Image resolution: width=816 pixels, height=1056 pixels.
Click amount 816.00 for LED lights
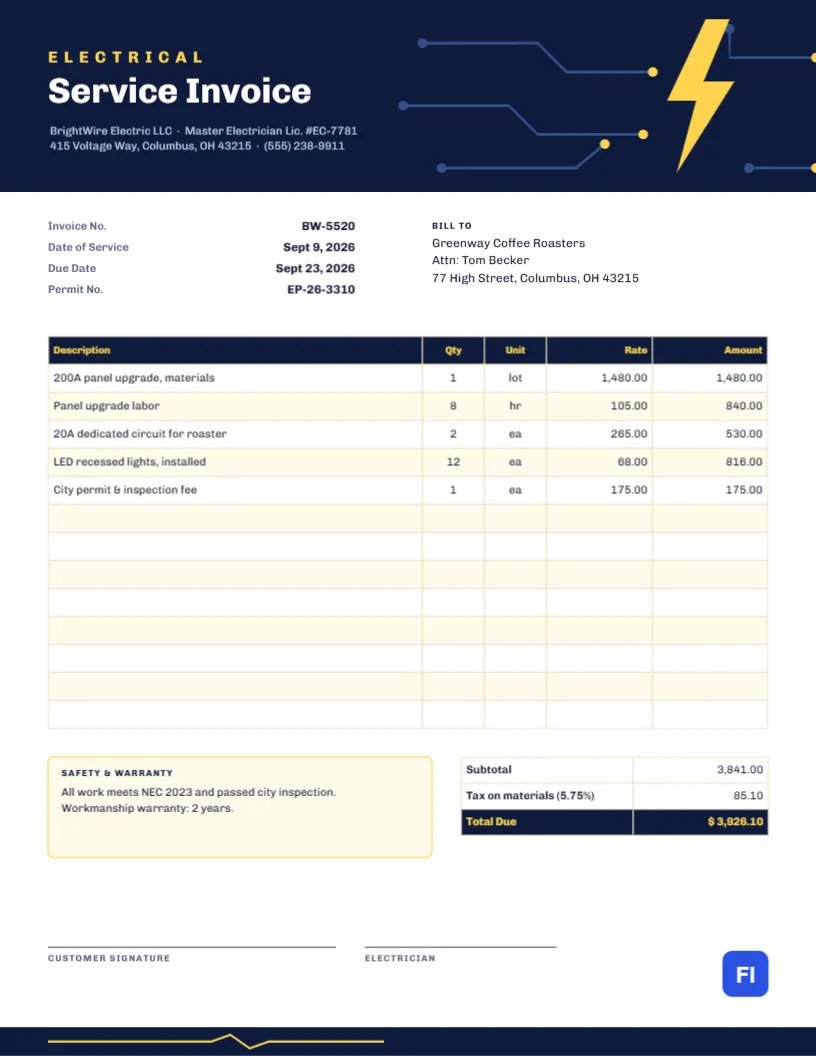pos(744,462)
